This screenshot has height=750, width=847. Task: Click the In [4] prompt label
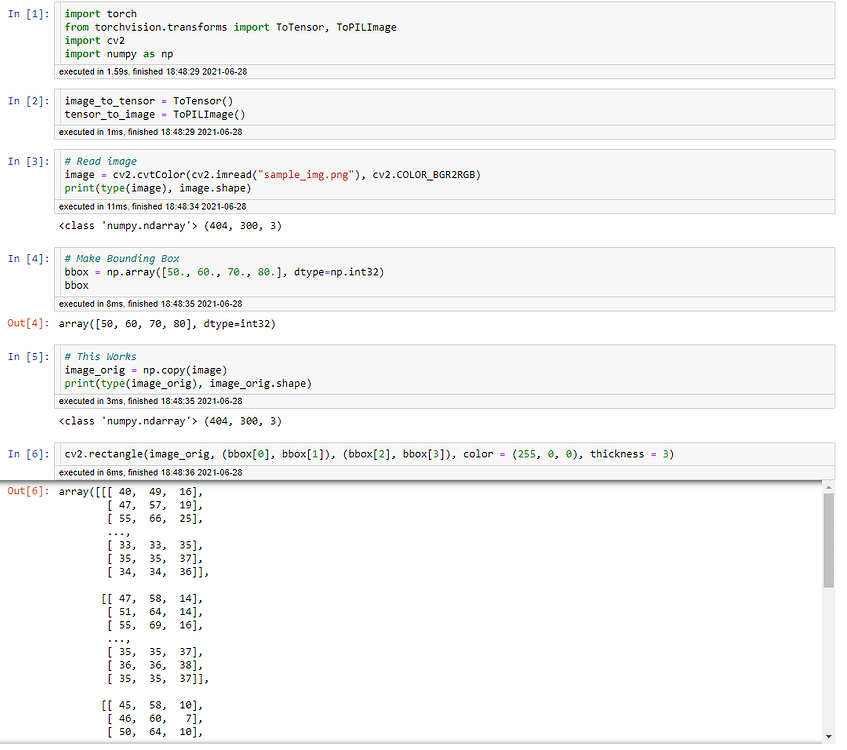point(28,259)
